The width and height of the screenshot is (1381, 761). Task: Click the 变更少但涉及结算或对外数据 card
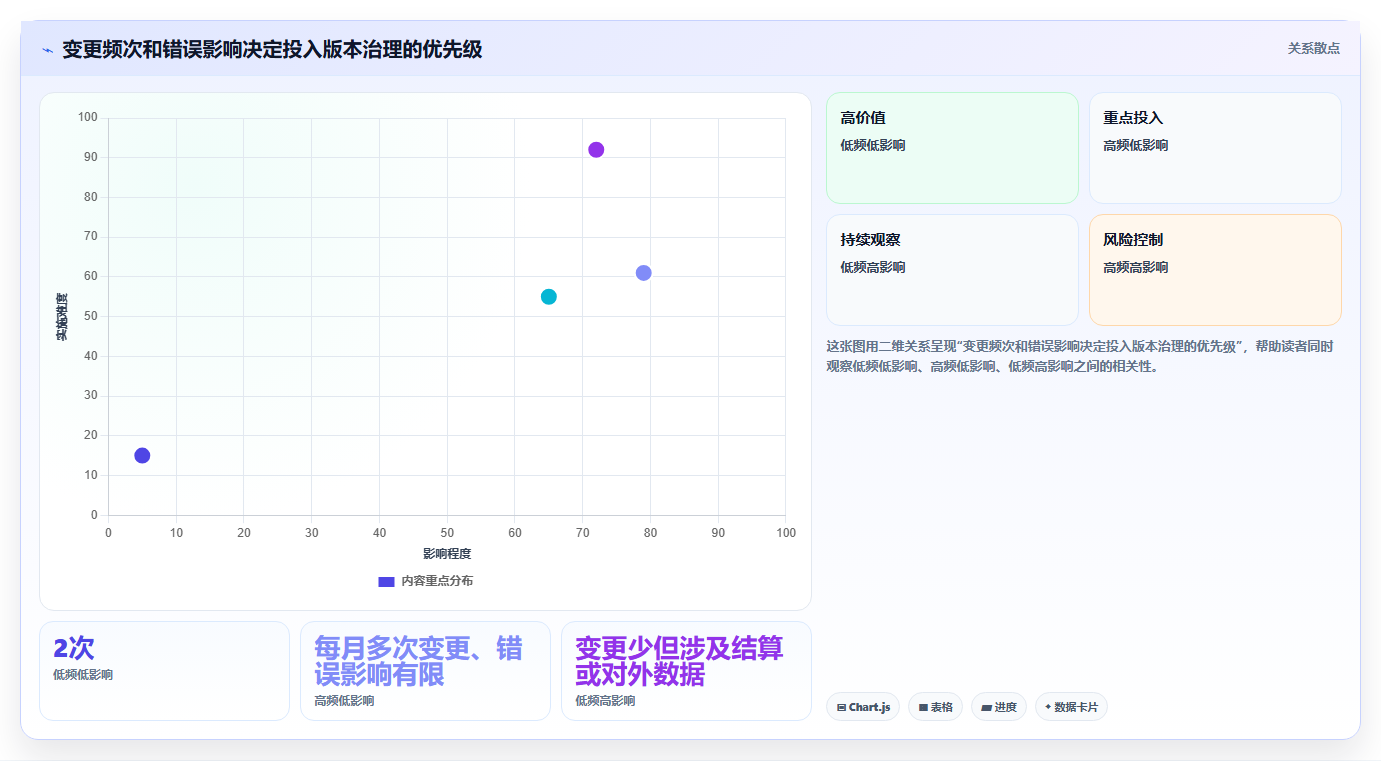(x=686, y=671)
